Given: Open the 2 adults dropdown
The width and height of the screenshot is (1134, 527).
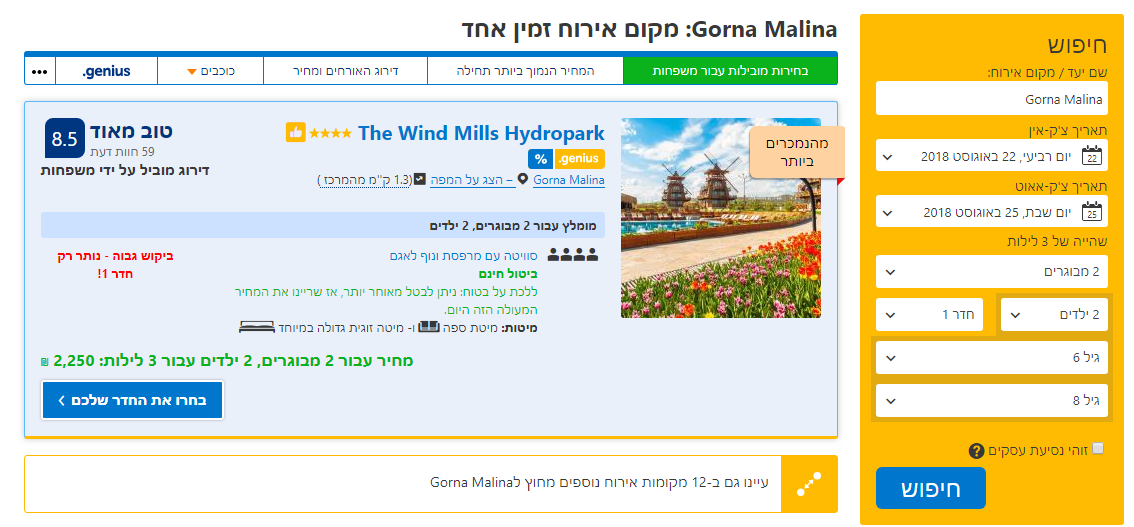Looking at the screenshot, I should click(992, 271).
